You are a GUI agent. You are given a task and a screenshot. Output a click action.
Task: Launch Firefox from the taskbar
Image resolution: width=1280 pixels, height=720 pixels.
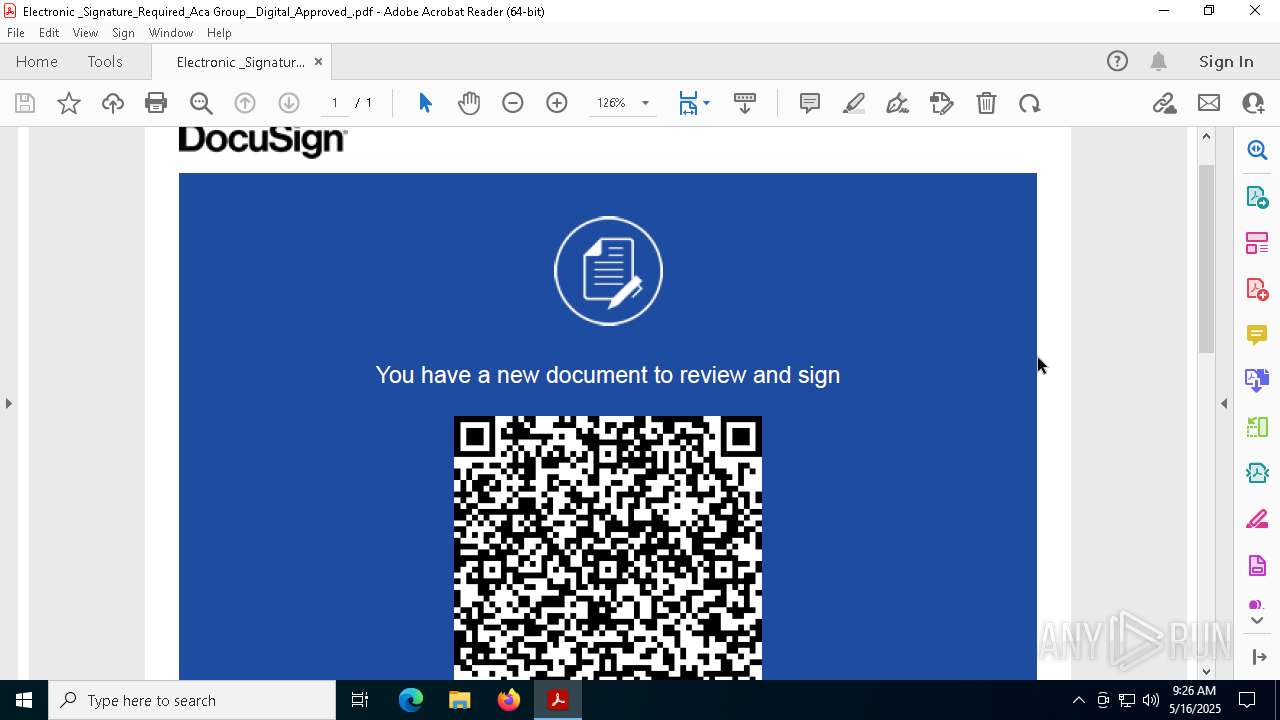[509, 700]
